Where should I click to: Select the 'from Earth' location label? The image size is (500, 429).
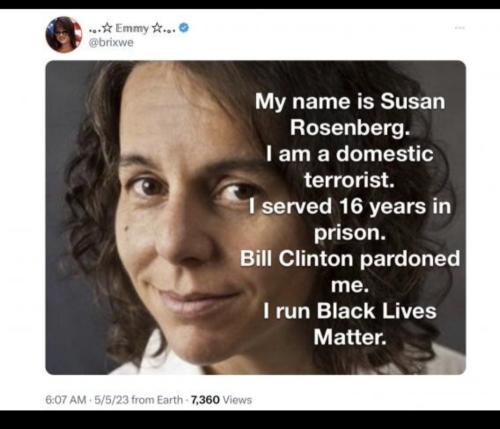point(157,399)
